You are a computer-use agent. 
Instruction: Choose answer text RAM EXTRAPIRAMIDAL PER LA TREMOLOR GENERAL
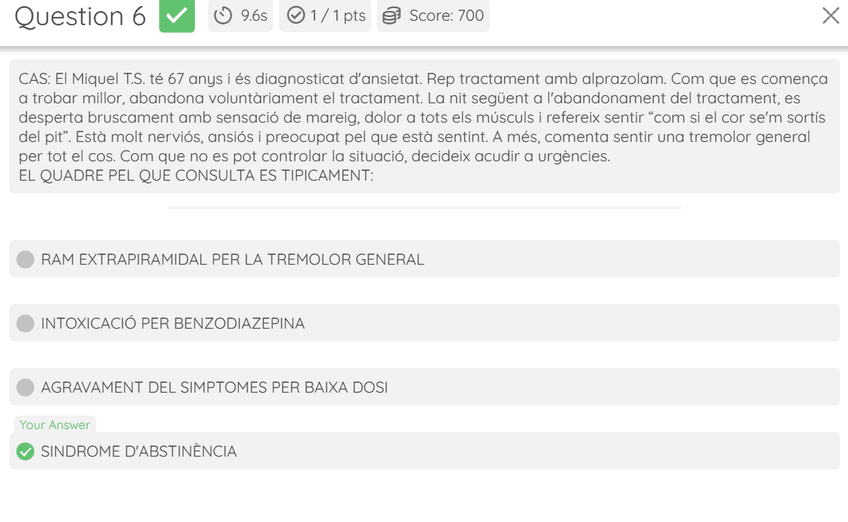click(x=232, y=260)
